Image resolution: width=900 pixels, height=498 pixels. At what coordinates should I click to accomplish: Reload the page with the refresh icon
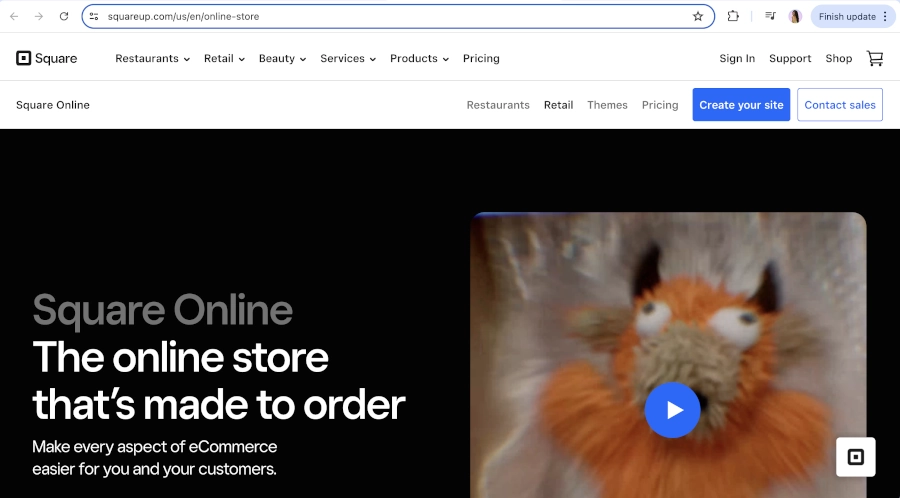coord(64,16)
